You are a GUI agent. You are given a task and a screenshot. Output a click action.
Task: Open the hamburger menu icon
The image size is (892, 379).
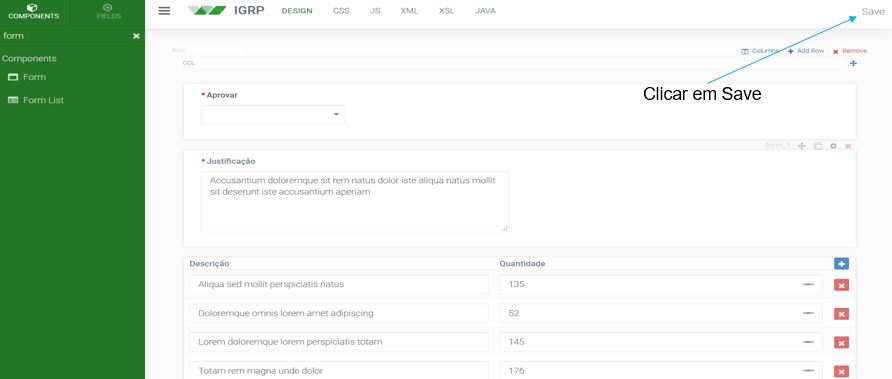[x=164, y=11]
